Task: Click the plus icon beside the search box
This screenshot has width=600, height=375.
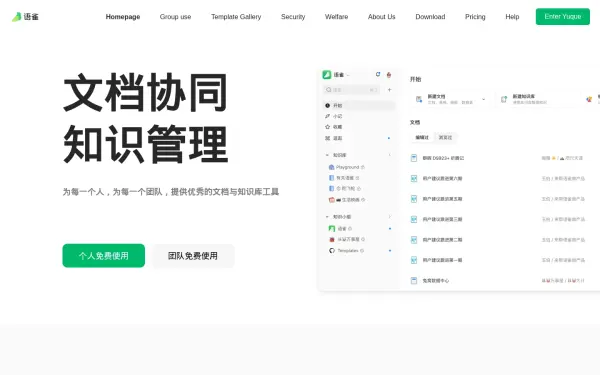Action: (x=389, y=90)
